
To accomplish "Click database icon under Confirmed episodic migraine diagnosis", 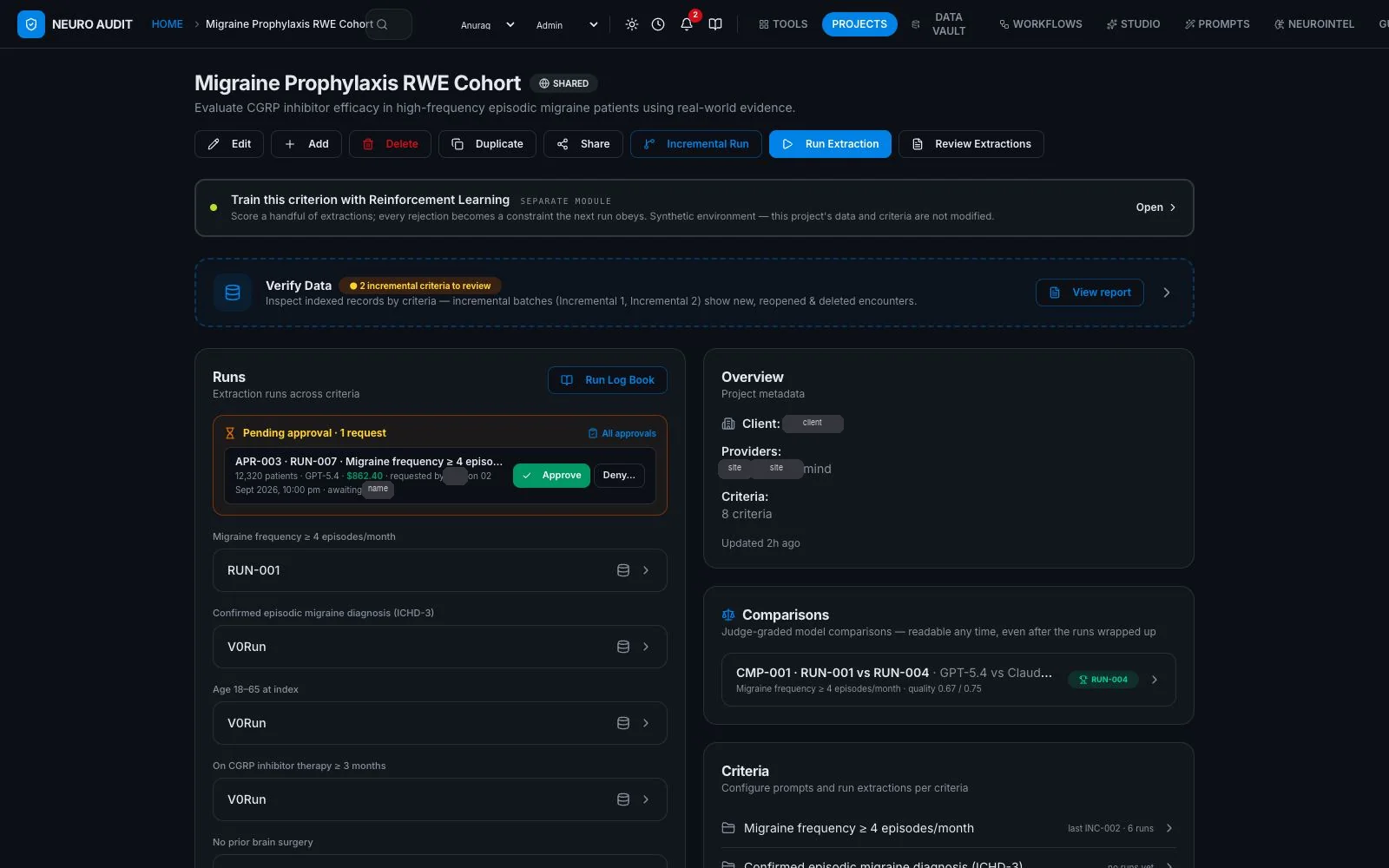I will 623,647.
